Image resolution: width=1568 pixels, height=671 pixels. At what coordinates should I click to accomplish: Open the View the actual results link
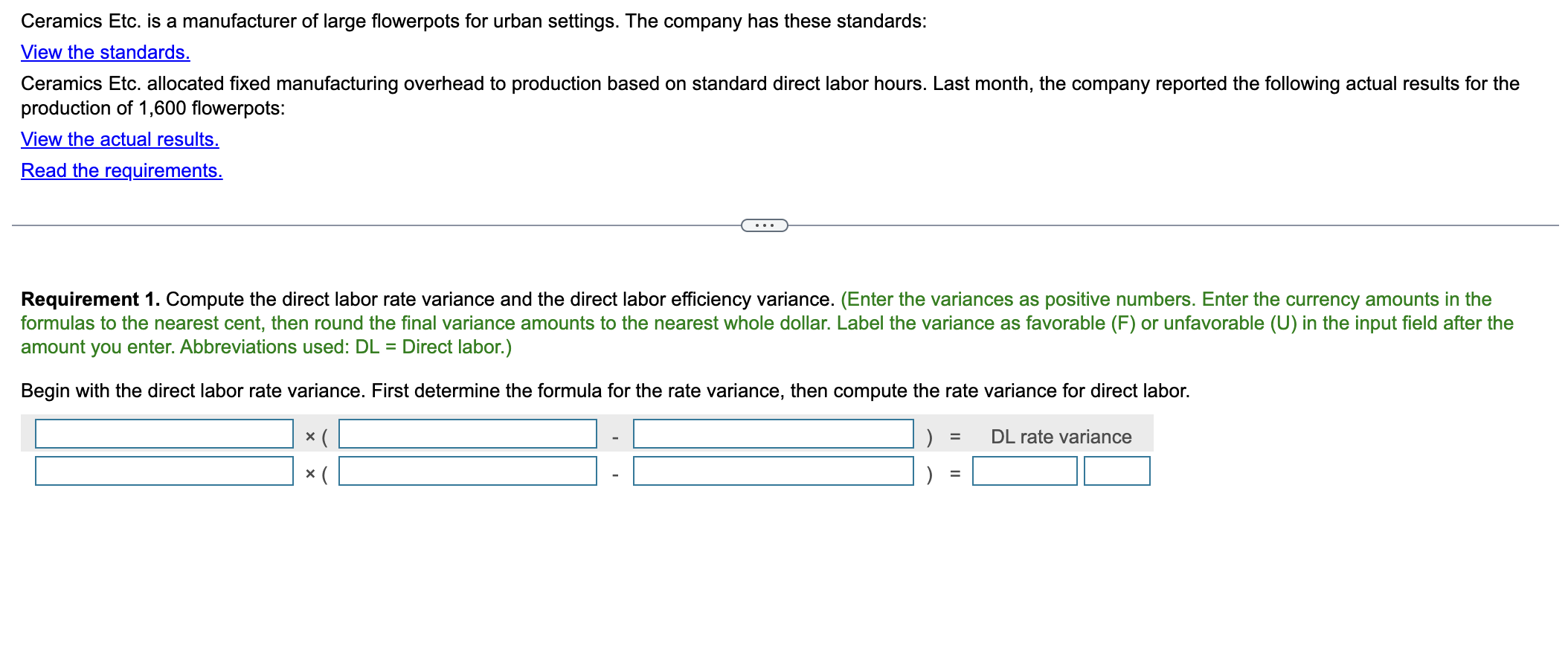[x=119, y=139]
